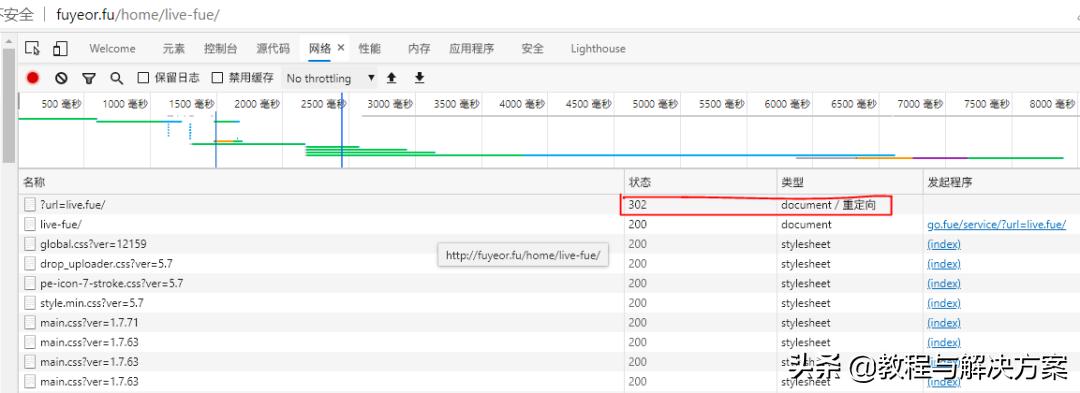
Task: Enable the 禁用缓存 checkbox
Action: (217, 78)
